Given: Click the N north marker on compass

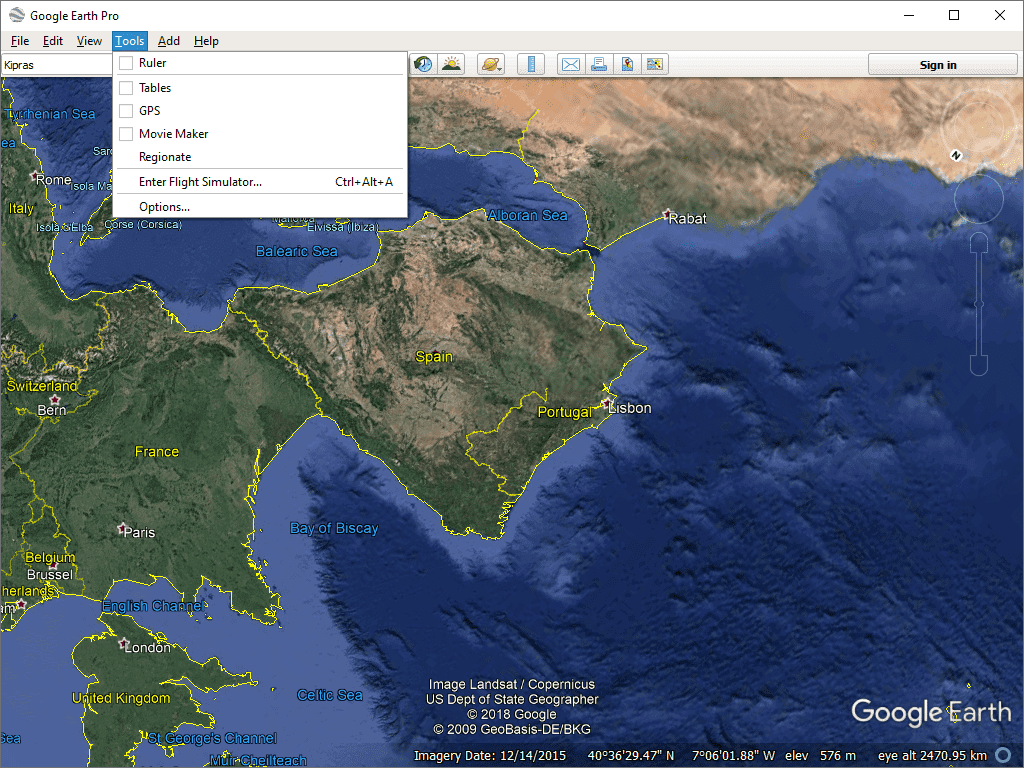Looking at the screenshot, I should click(x=956, y=155).
